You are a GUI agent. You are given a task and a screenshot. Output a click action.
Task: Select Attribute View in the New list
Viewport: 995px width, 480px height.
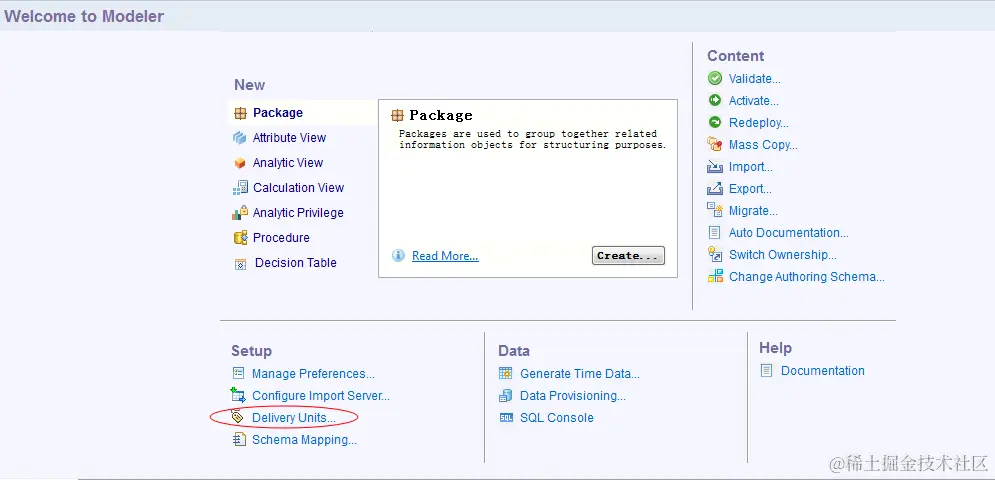(289, 138)
